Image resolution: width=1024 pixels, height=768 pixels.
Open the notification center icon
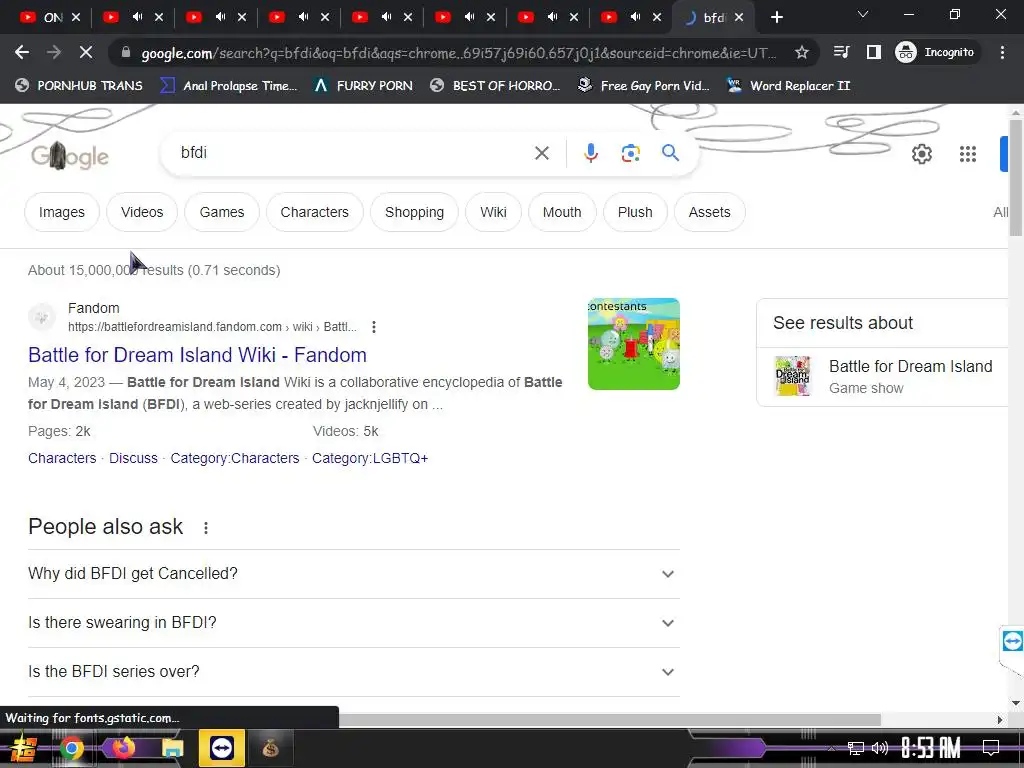[x=991, y=748]
